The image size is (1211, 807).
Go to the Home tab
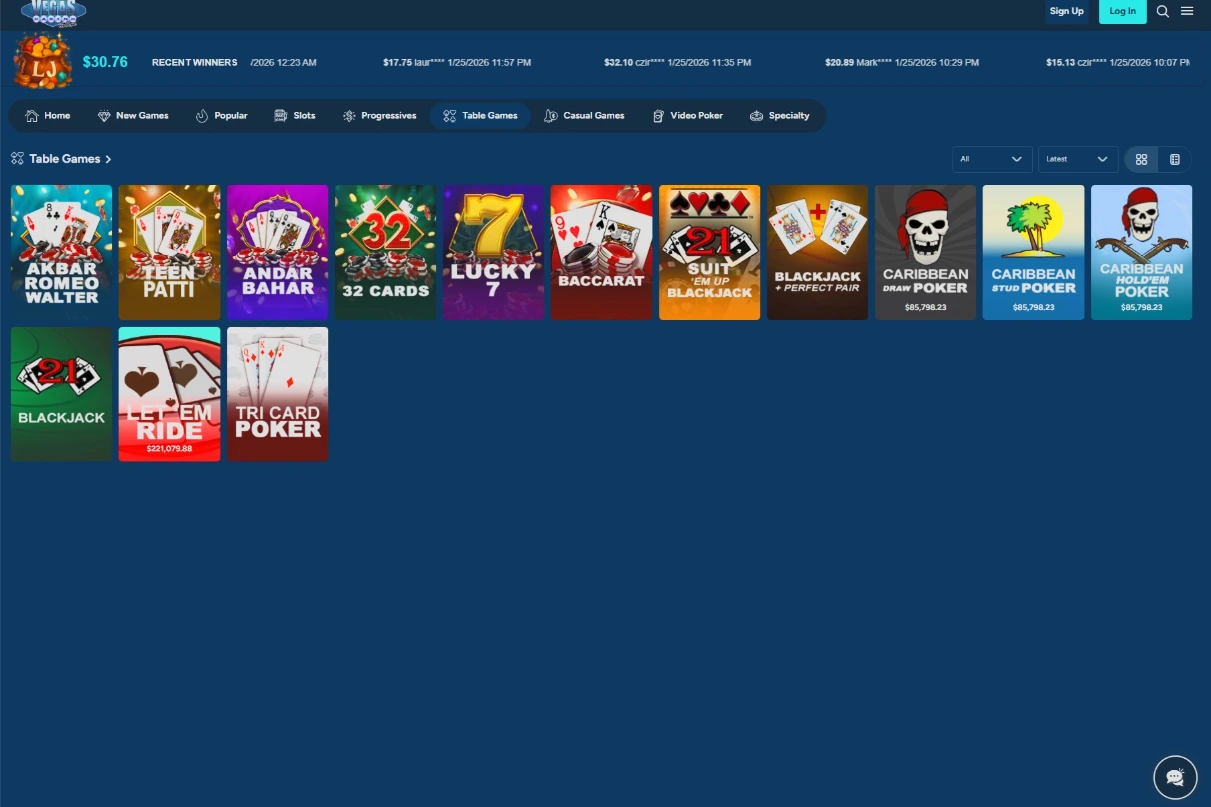coord(48,116)
